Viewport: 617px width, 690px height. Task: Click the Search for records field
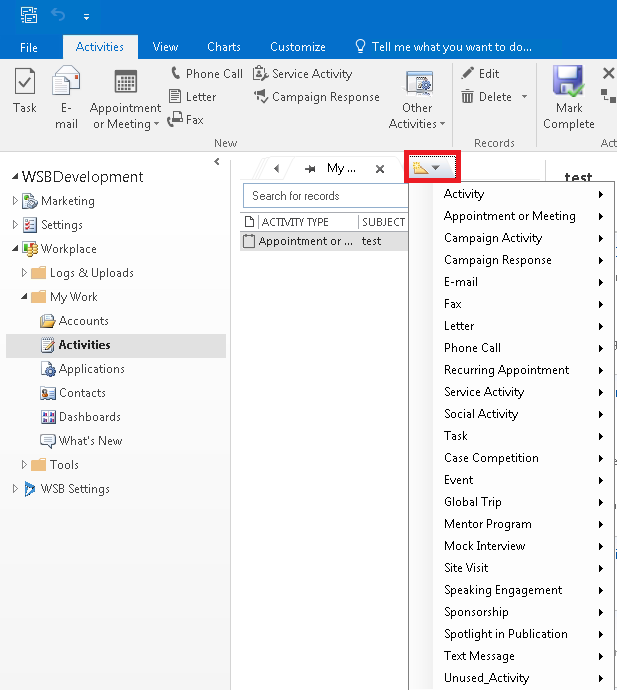325,196
